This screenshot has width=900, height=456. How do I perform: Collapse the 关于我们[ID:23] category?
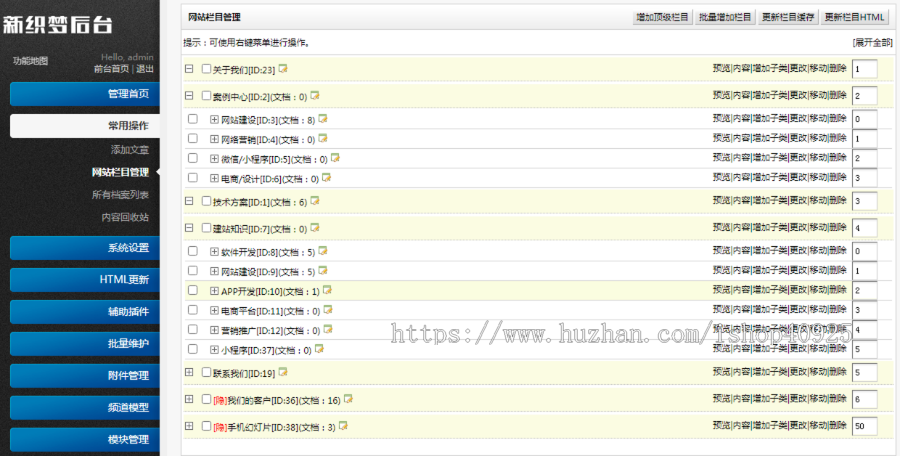coord(189,69)
